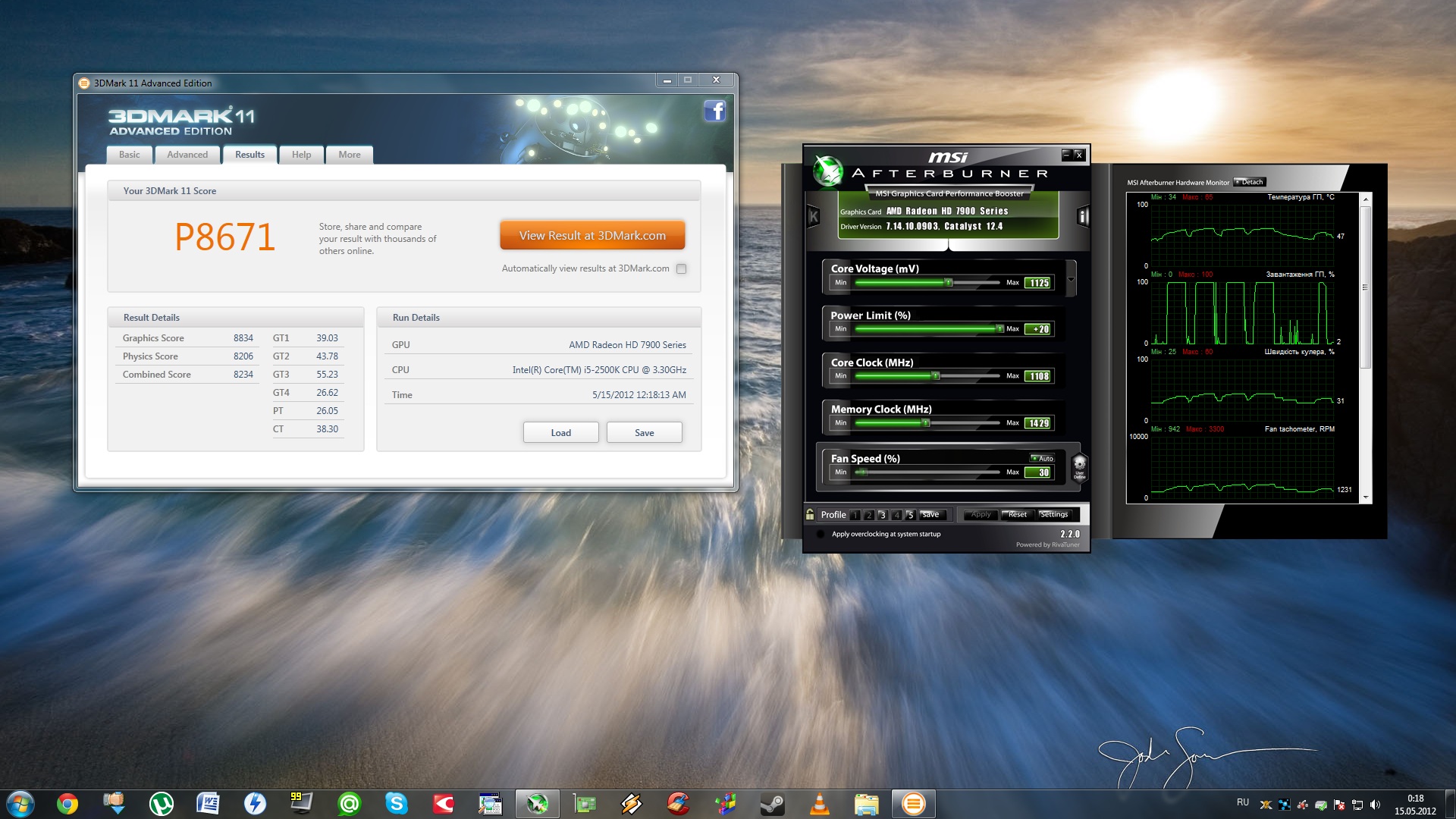1456x819 pixels.
Task: Click the Apply button in Afterburner
Action: coord(981,514)
